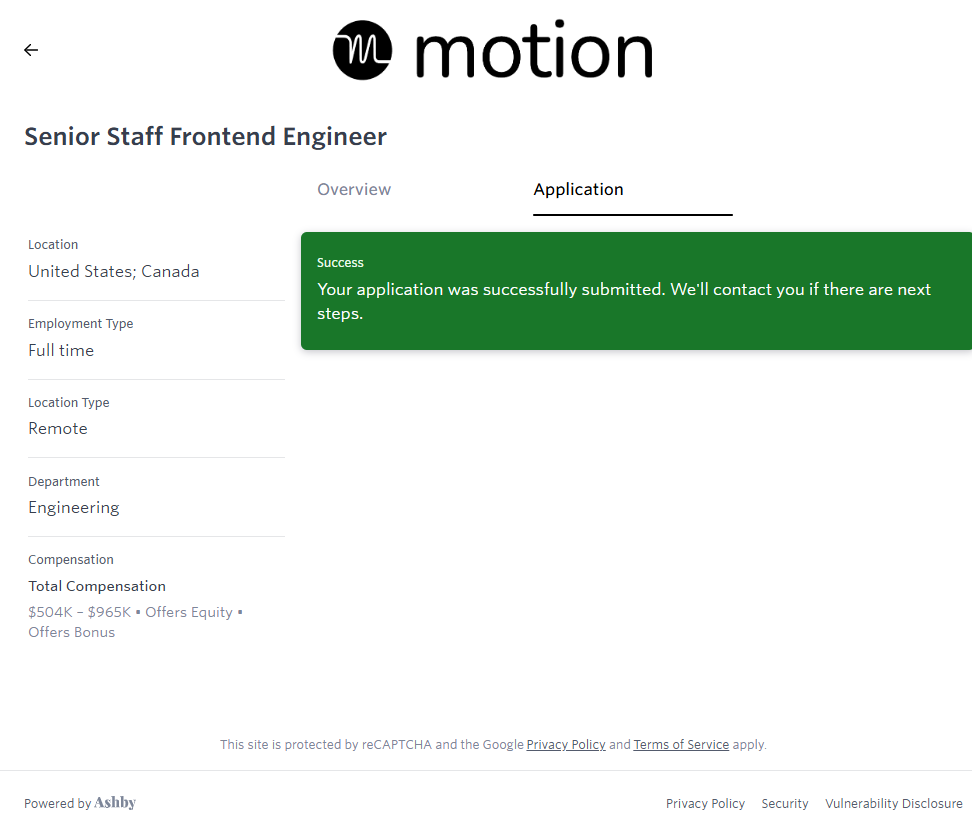Open Google's Privacy Policy link near reCAPTCHA
The width and height of the screenshot is (972, 837).
point(566,745)
